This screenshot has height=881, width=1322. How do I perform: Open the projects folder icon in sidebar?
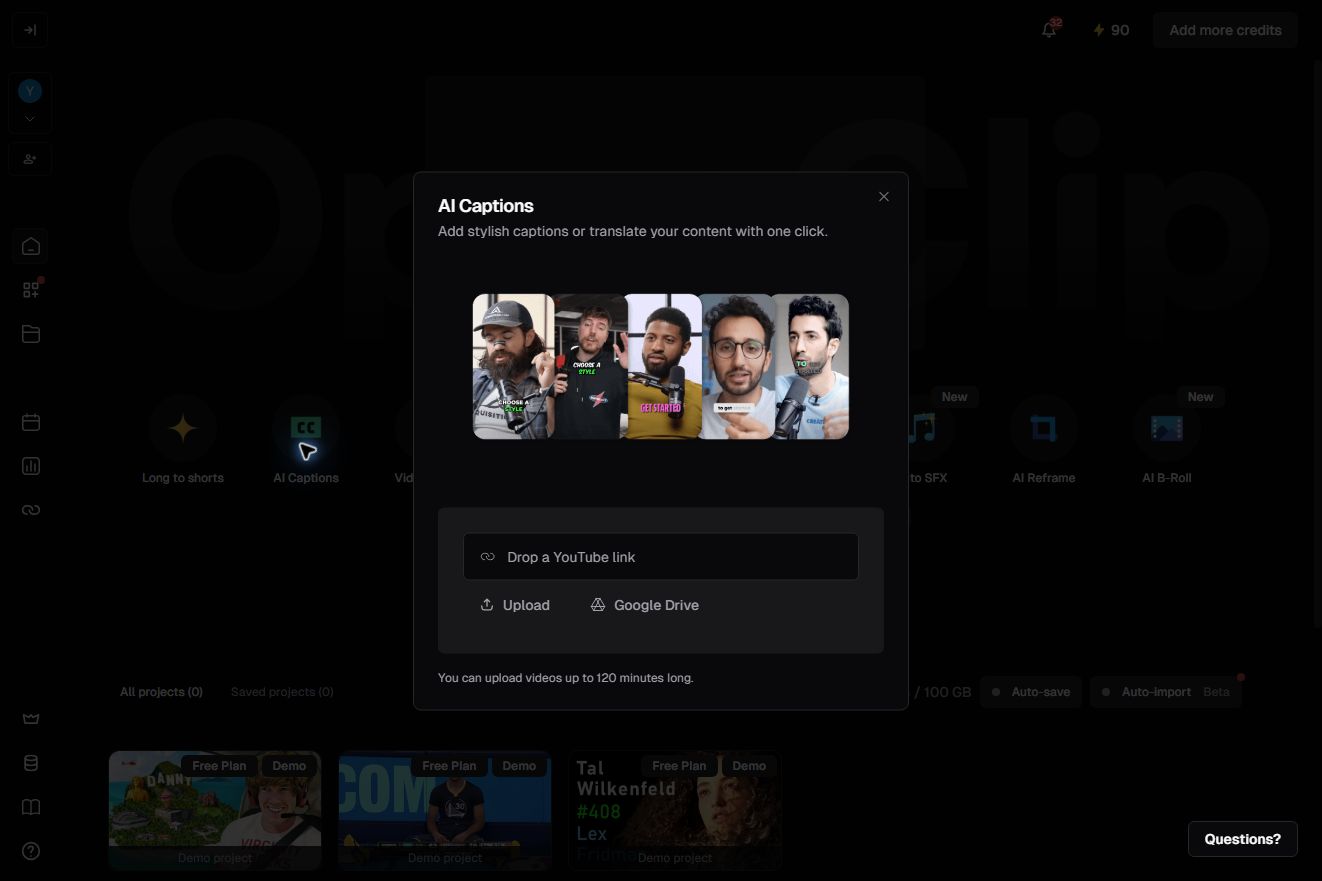click(x=31, y=334)
